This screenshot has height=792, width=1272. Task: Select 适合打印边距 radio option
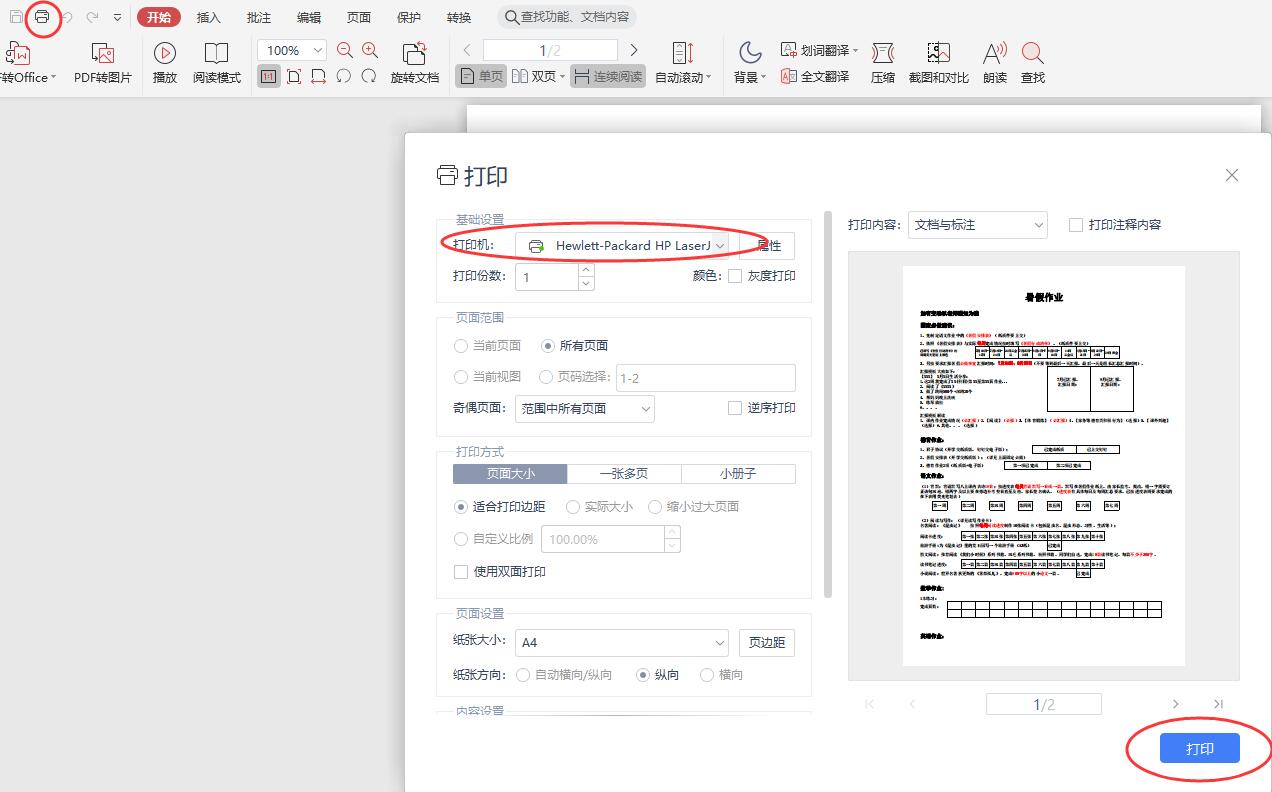point(461,507)
